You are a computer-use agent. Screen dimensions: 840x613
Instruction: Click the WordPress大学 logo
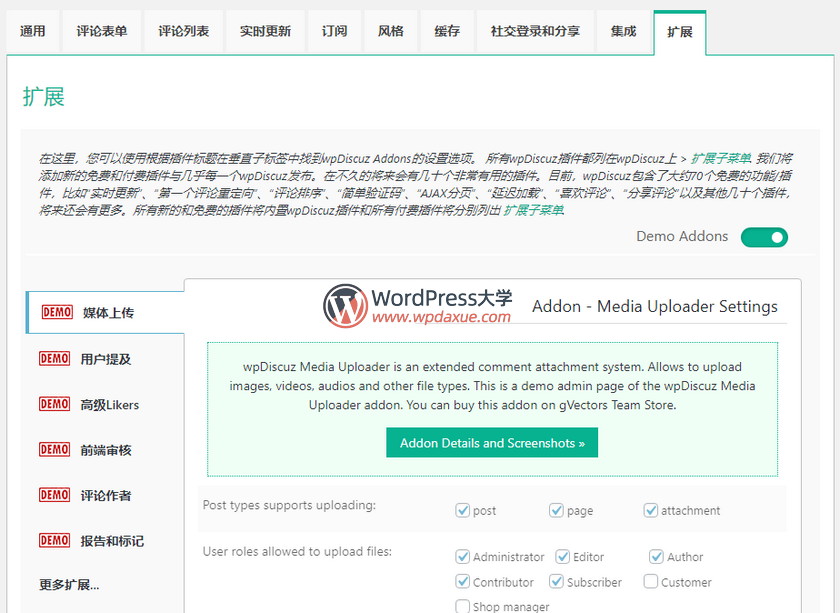pyautogui.click(x=417, y=306)
